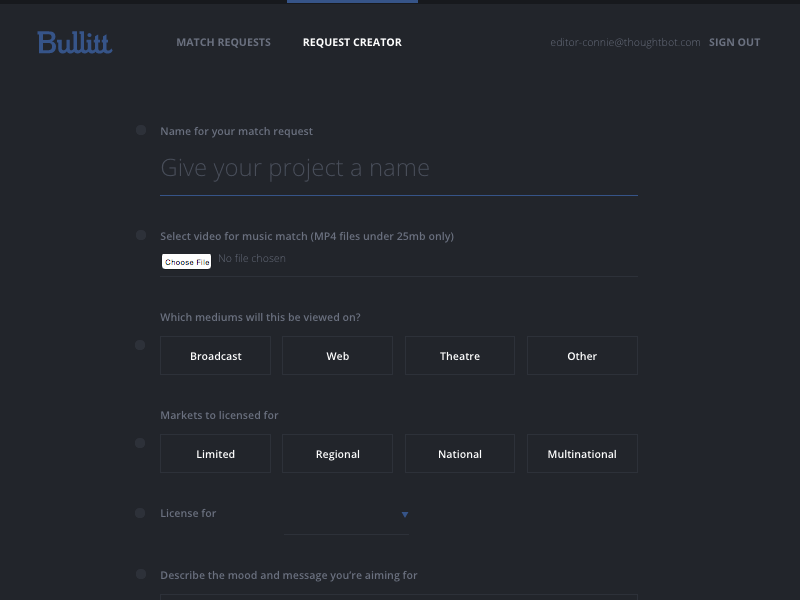
Task: Click the step bullet beside video selection
Action: click(141, 235)
